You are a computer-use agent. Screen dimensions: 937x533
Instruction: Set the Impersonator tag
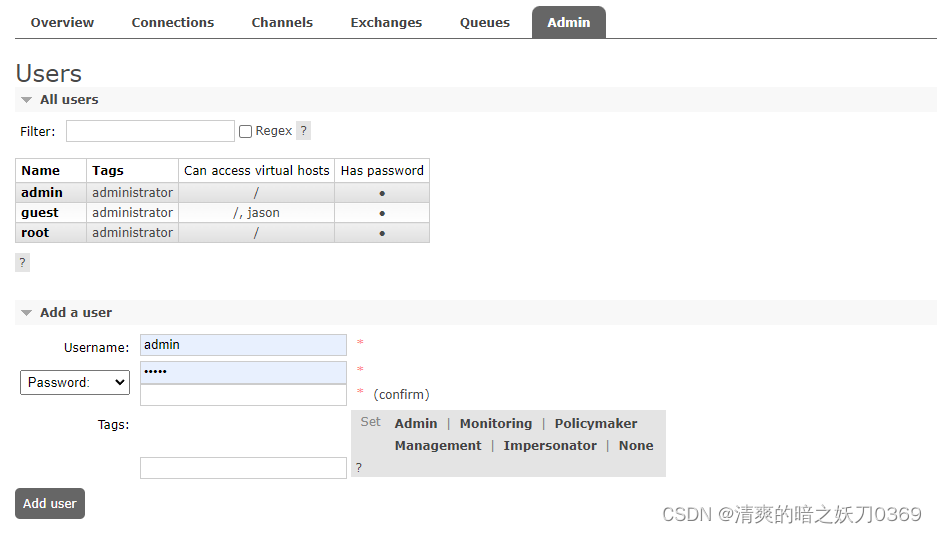tap(550, 446)
